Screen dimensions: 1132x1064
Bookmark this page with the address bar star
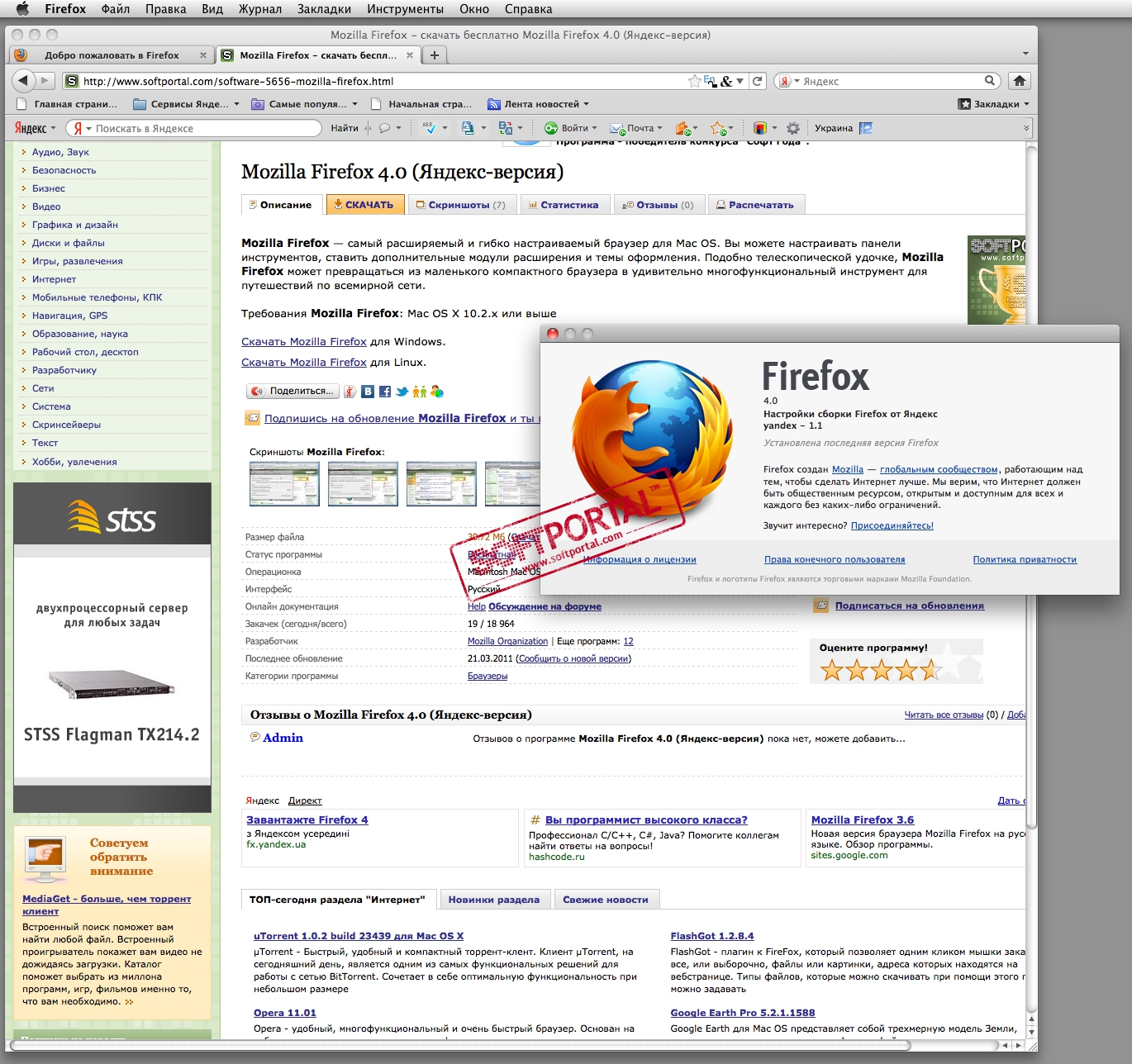point(695,81)
